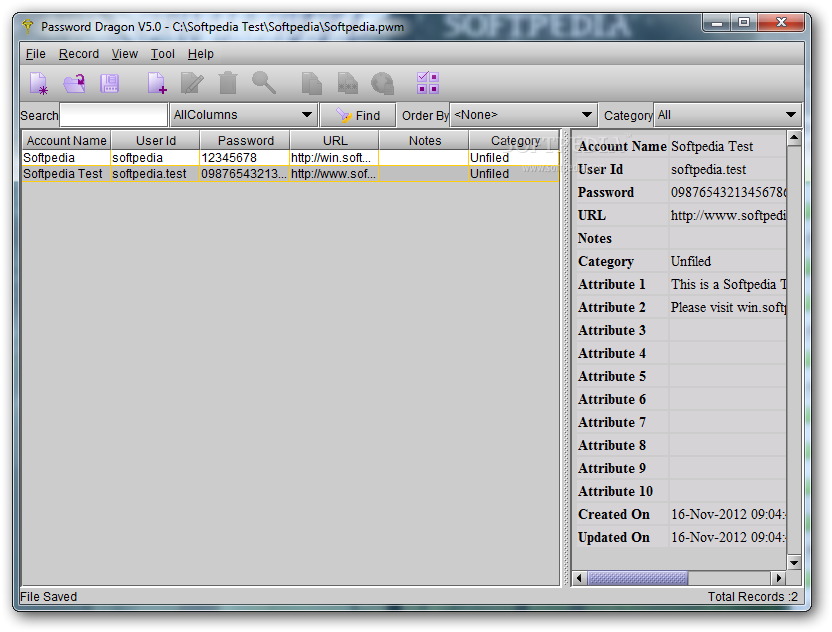Click the Search input field

click(114, 115)
